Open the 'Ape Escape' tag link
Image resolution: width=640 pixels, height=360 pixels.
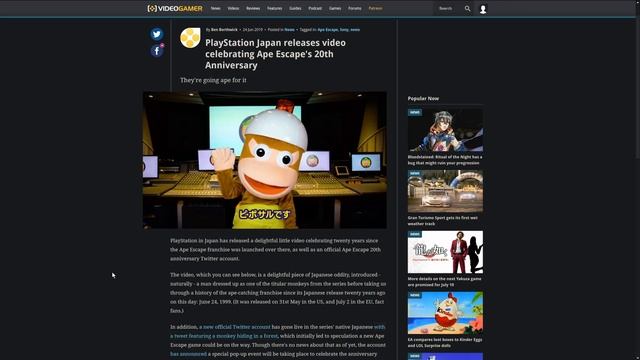328,29
